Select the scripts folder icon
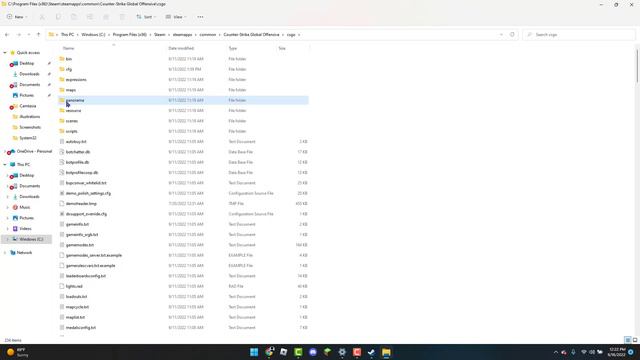 tap(62, 131)
